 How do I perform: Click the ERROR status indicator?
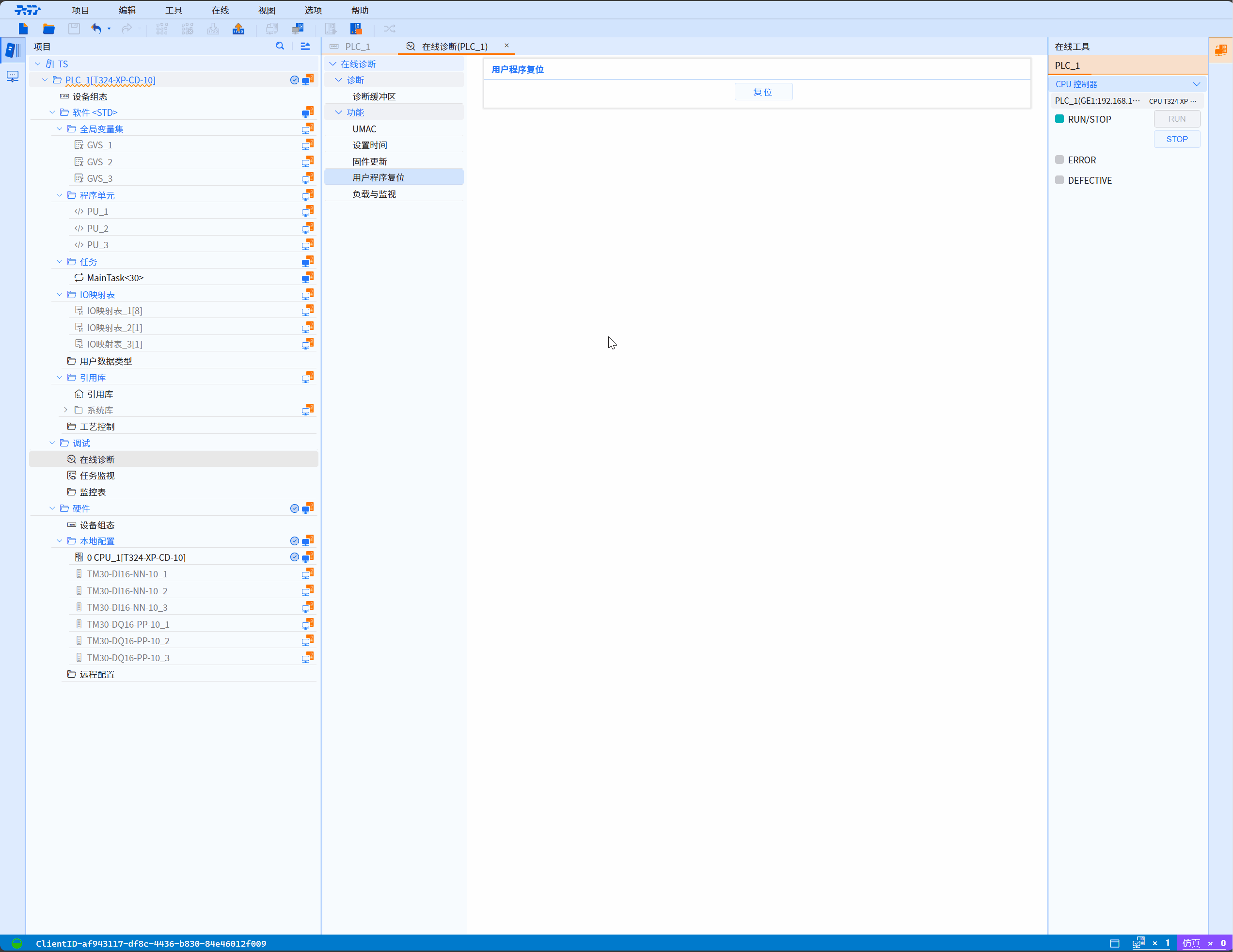click(1059, 160)
